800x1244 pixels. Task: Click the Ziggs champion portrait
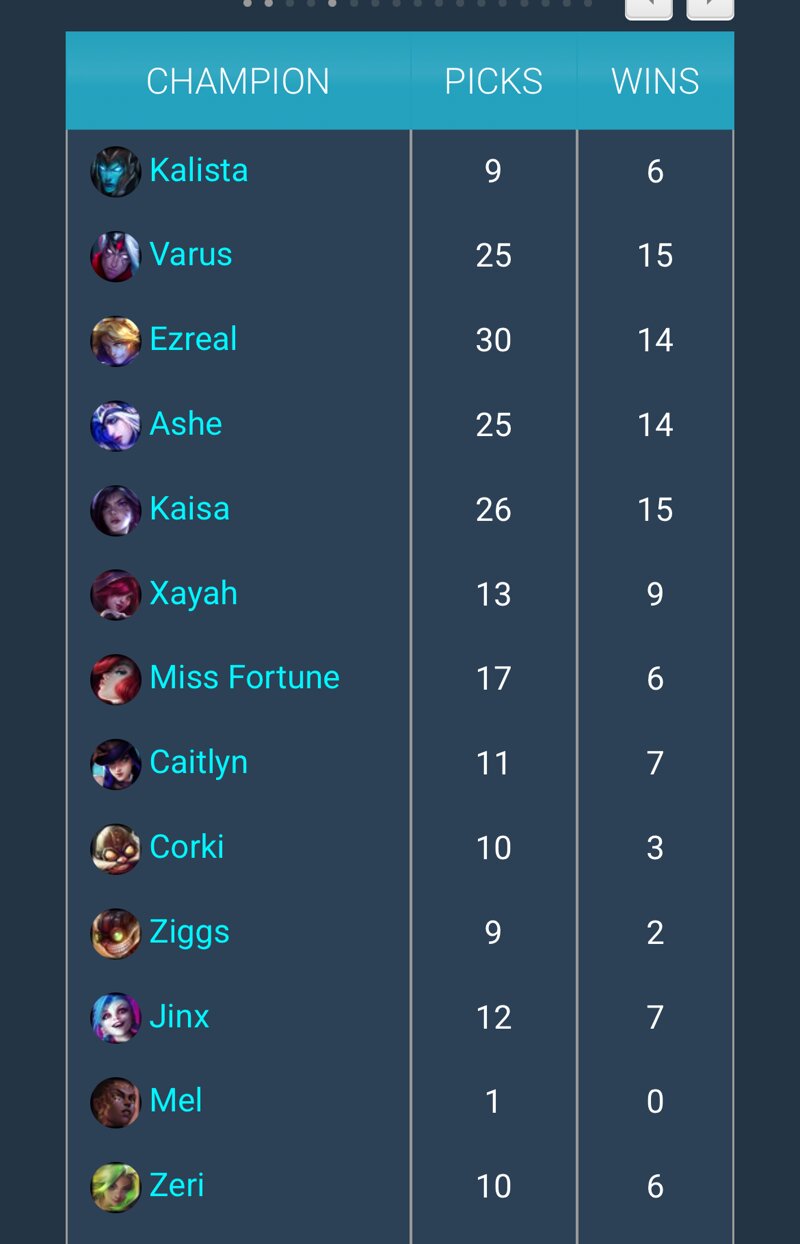[115, 933]
